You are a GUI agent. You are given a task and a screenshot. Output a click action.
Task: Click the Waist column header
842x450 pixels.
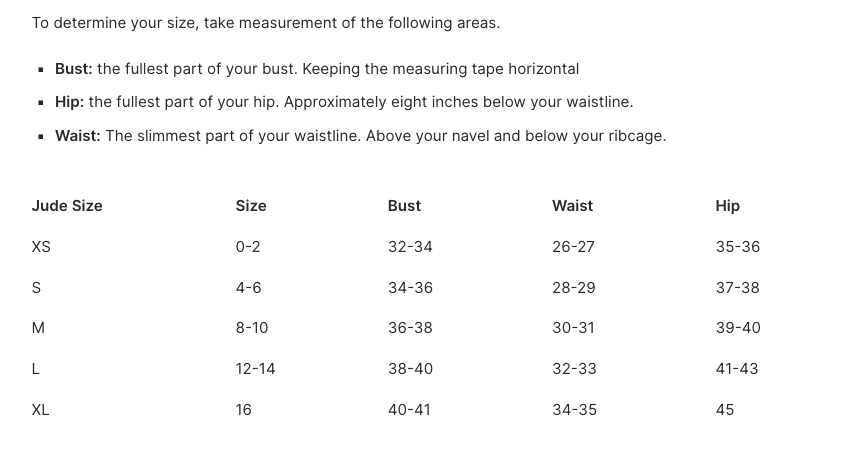pyautogui.click(x=572, y=206)
